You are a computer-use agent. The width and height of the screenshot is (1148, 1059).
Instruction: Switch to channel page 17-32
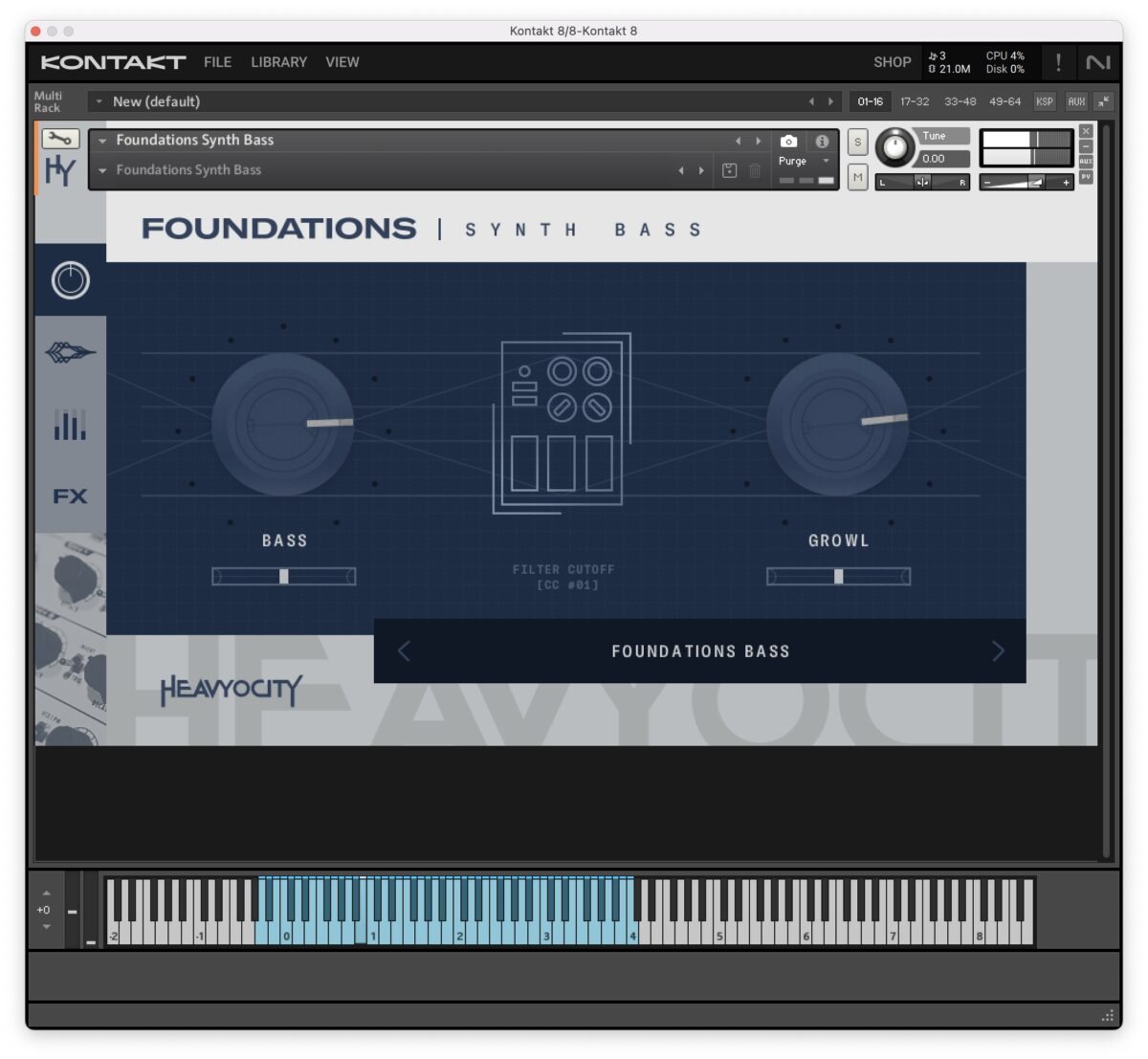coord(915,101)
